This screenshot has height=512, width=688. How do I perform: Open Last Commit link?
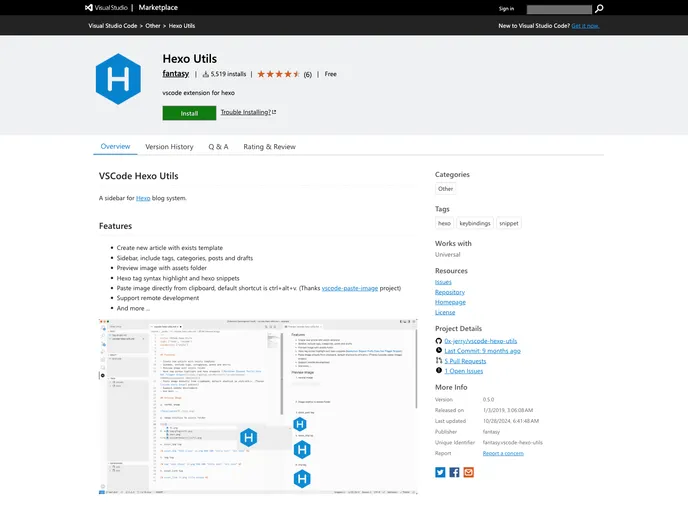482,351
